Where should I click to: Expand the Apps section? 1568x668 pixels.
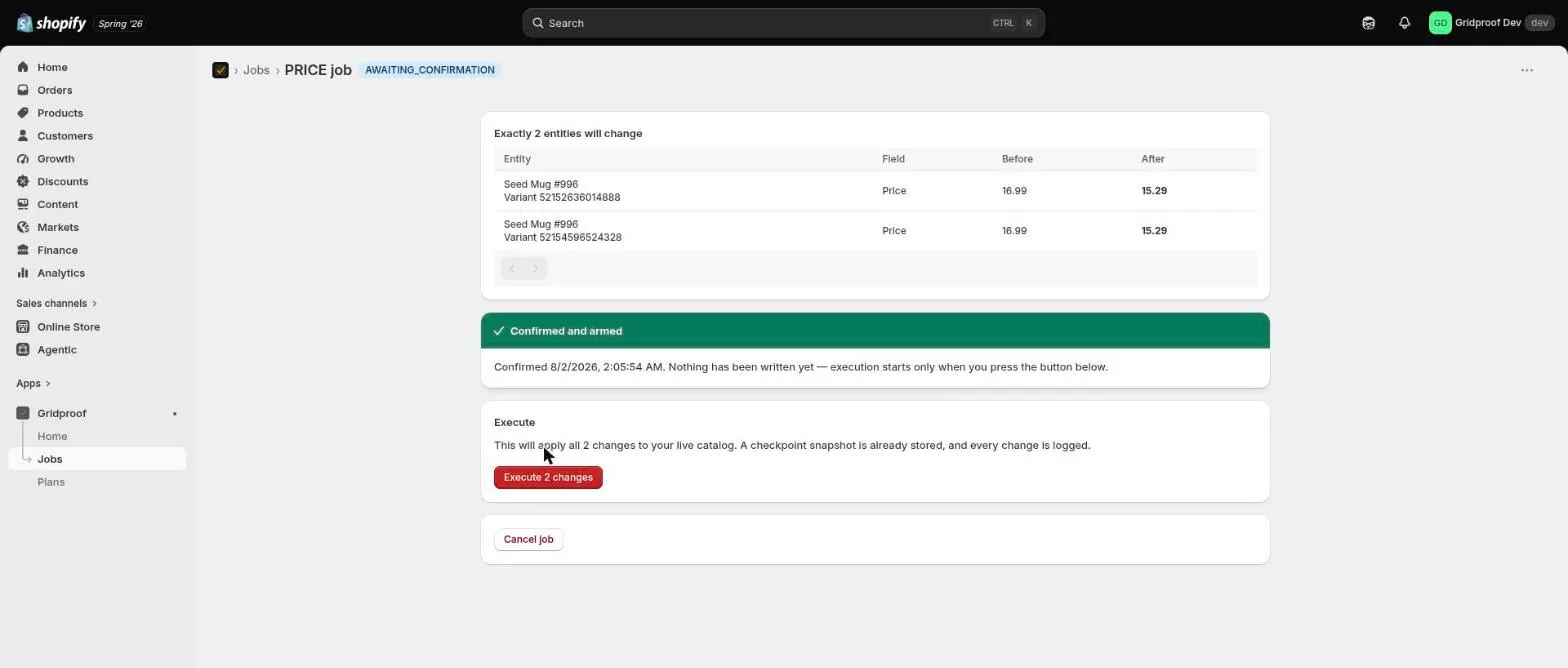coord(33,383)
